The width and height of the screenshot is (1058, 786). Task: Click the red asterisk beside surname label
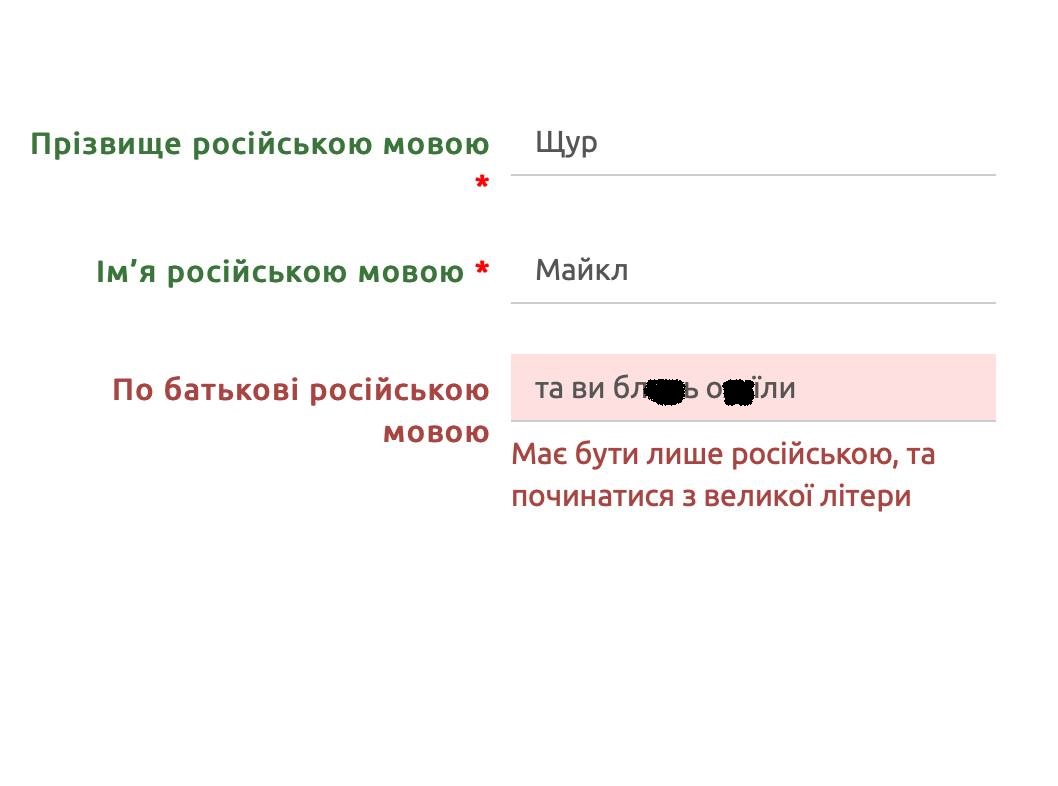coord(482,181)
